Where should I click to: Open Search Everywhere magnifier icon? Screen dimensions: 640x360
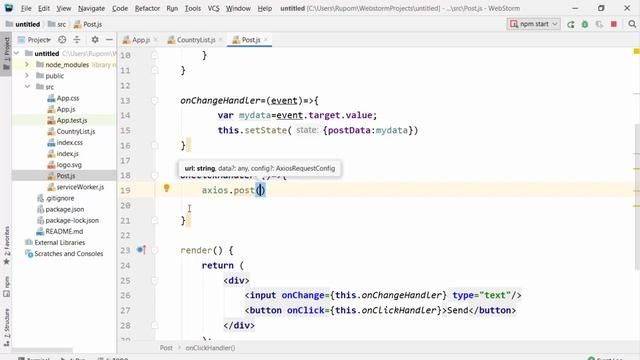632,24
